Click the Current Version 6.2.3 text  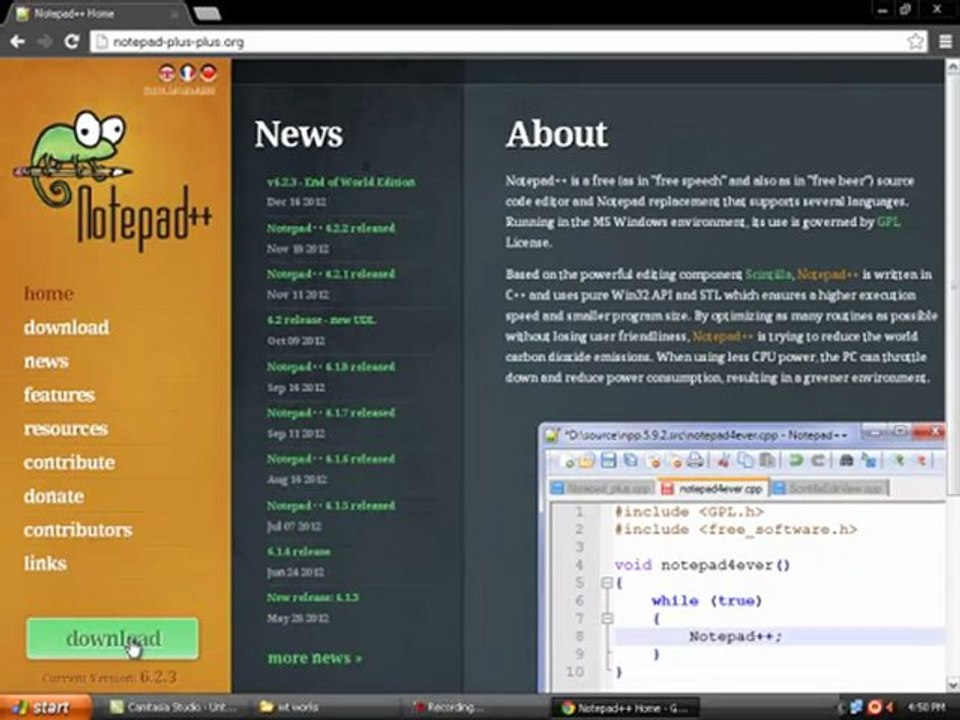(110, 677)
